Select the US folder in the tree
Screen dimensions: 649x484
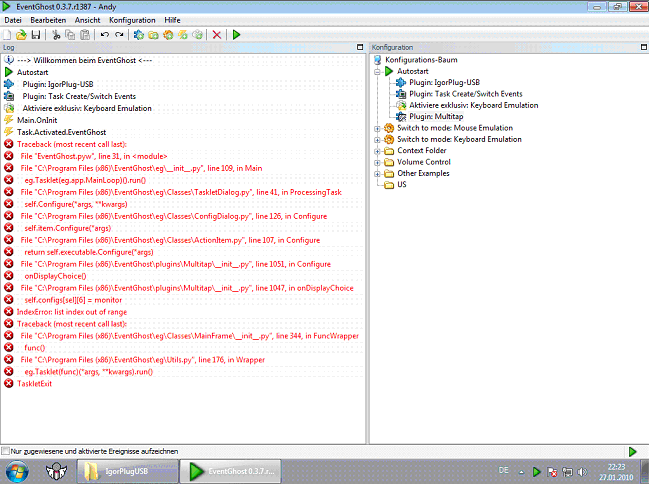(402, 185)
